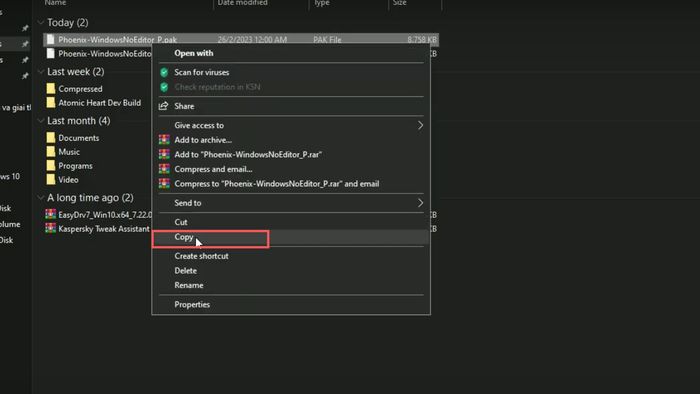Select the Atomic Heart Dev Build folder name
Viewport: 700px width, 394px height.
(100, 103)
